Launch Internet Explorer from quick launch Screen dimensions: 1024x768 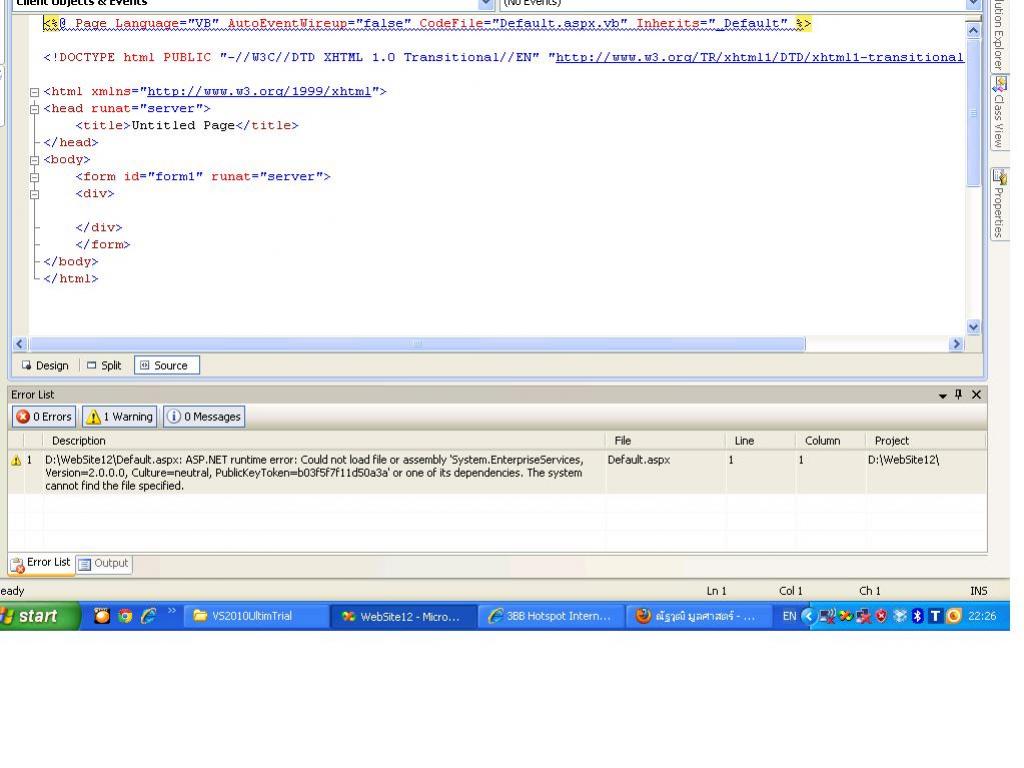pos(148,616)
